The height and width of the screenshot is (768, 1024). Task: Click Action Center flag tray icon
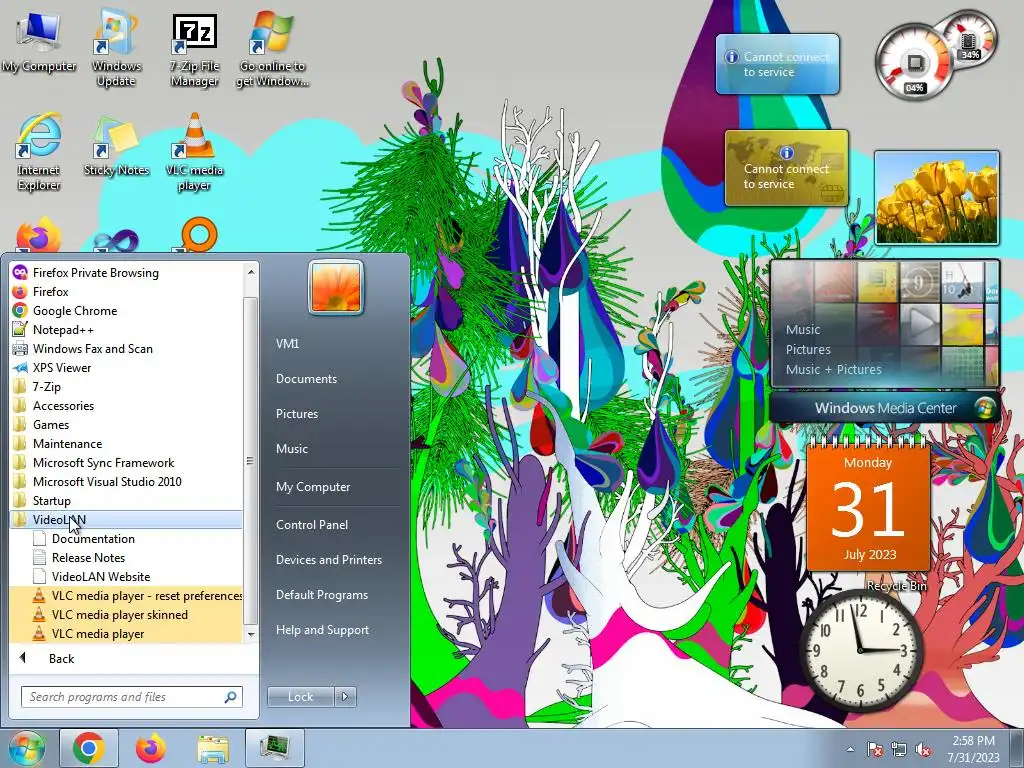[875, 749]
